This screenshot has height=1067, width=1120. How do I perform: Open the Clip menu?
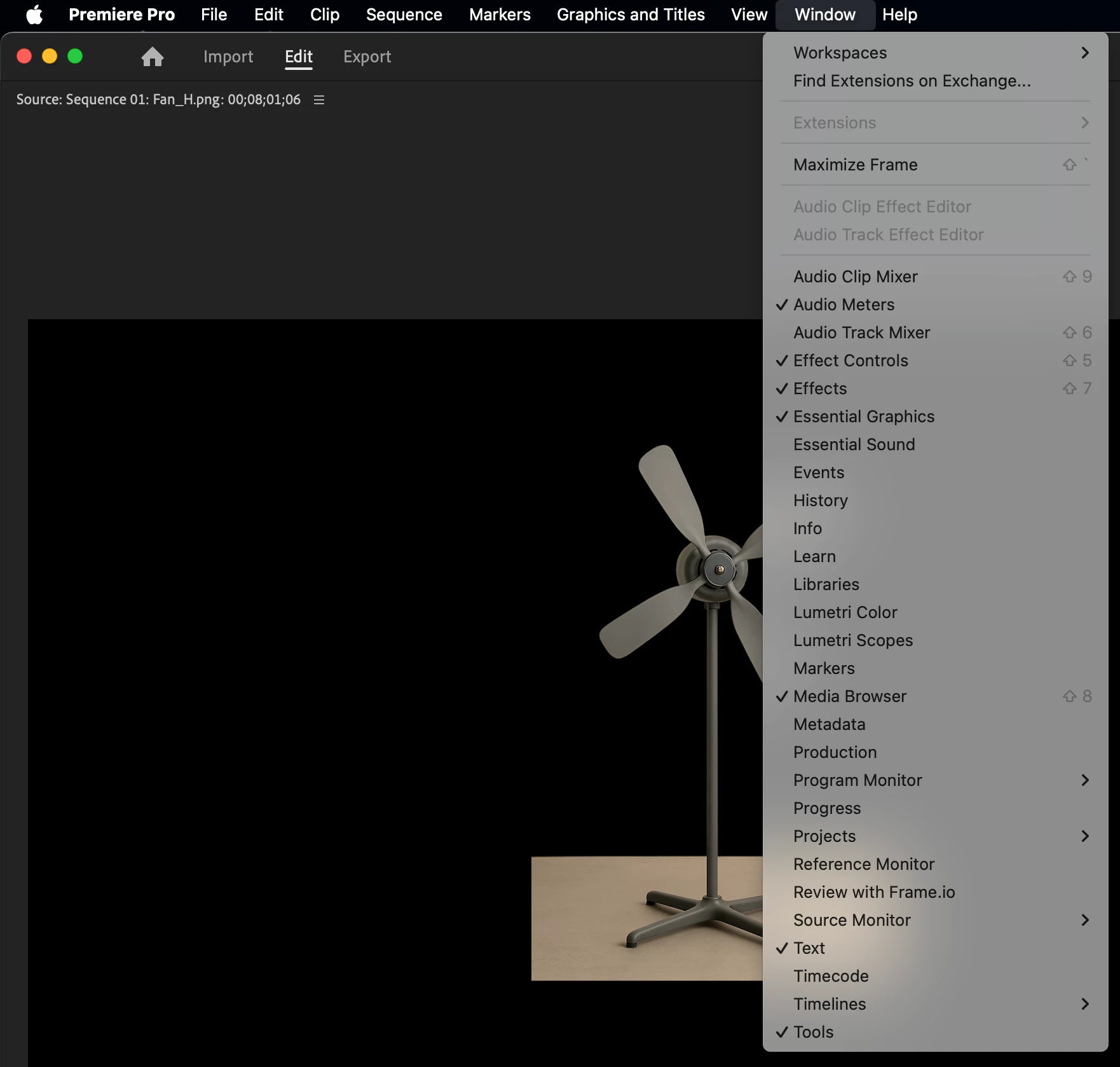click(325, 15)
